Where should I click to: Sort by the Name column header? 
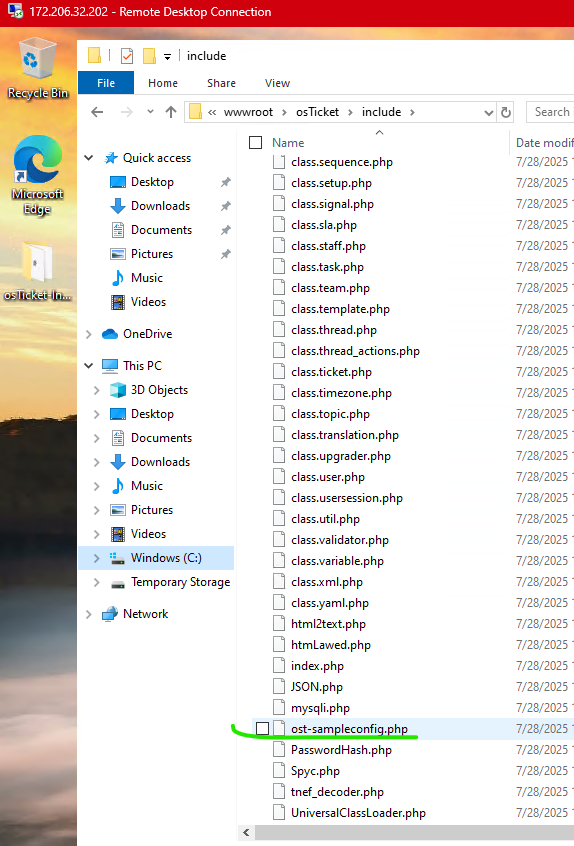point(288,143)
